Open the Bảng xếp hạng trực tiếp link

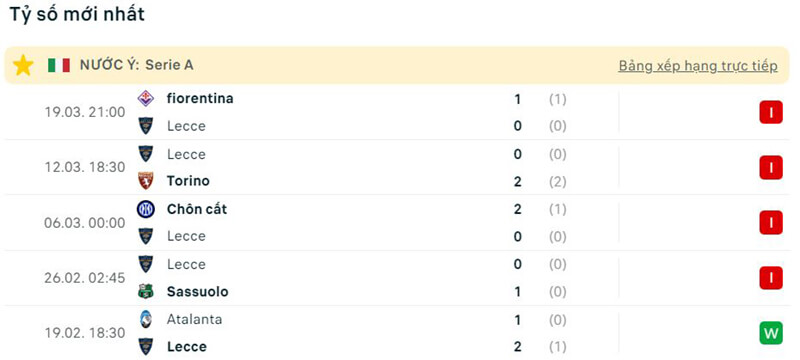click(698, 66)
